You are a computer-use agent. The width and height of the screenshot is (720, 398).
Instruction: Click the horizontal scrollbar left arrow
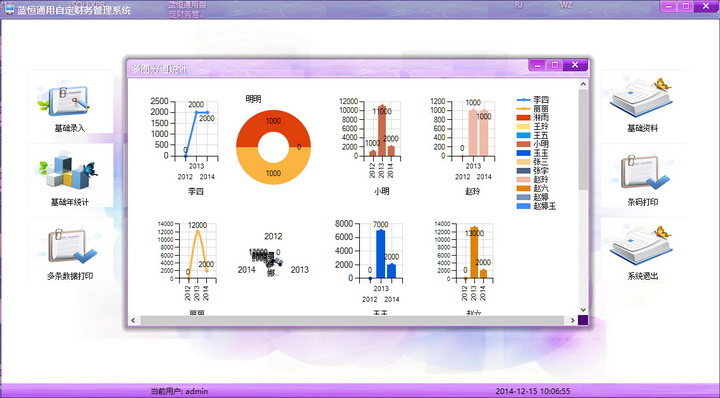pos(133,320)
